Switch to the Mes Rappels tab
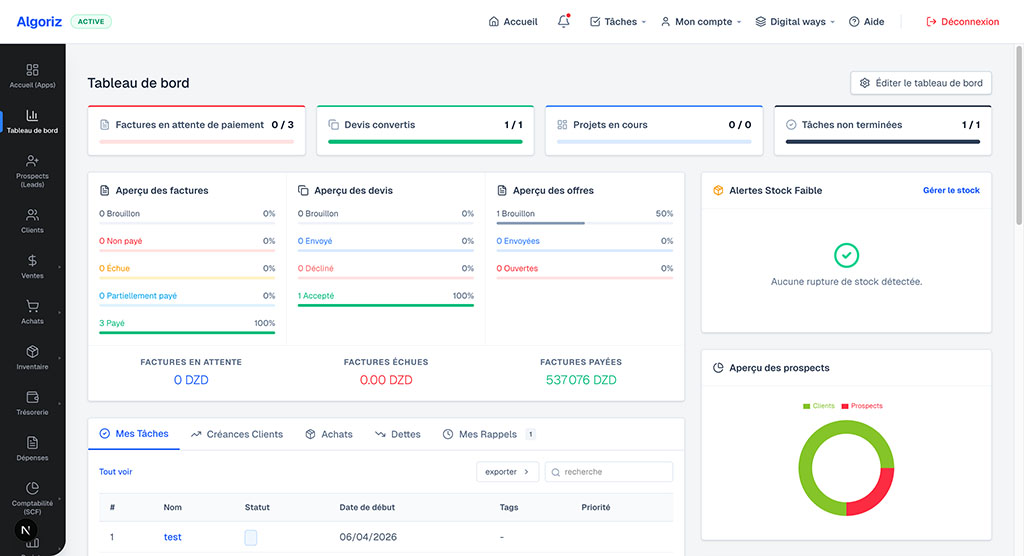The height and width of the screenshot is (556, 1024). pos(488,434)
